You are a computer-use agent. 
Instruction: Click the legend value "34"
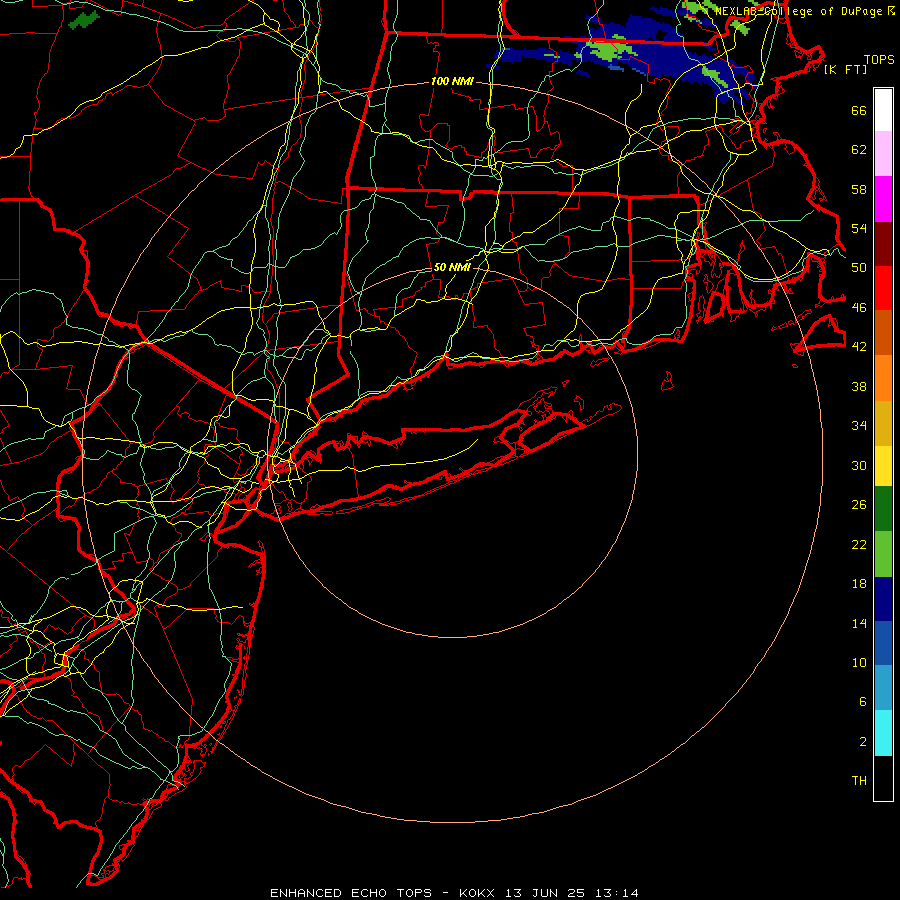[x=859, y=426]
